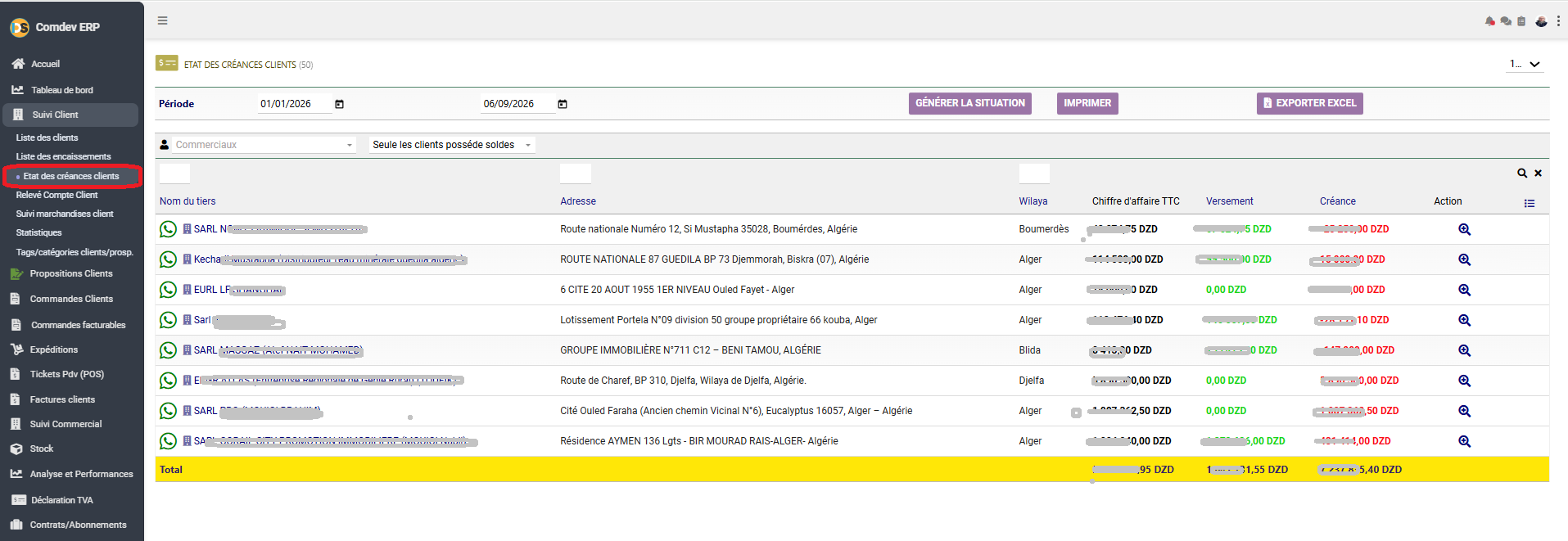Click the Imprimer button

coord(1087,103)
